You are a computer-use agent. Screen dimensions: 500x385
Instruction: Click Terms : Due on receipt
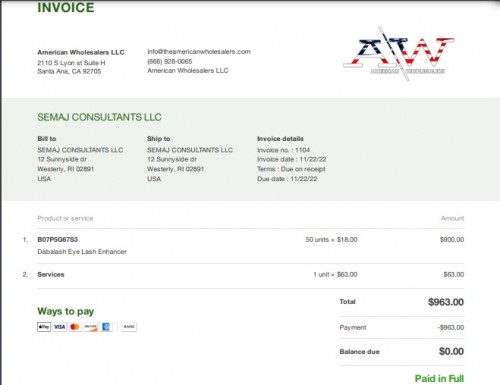tap(291, 169)
